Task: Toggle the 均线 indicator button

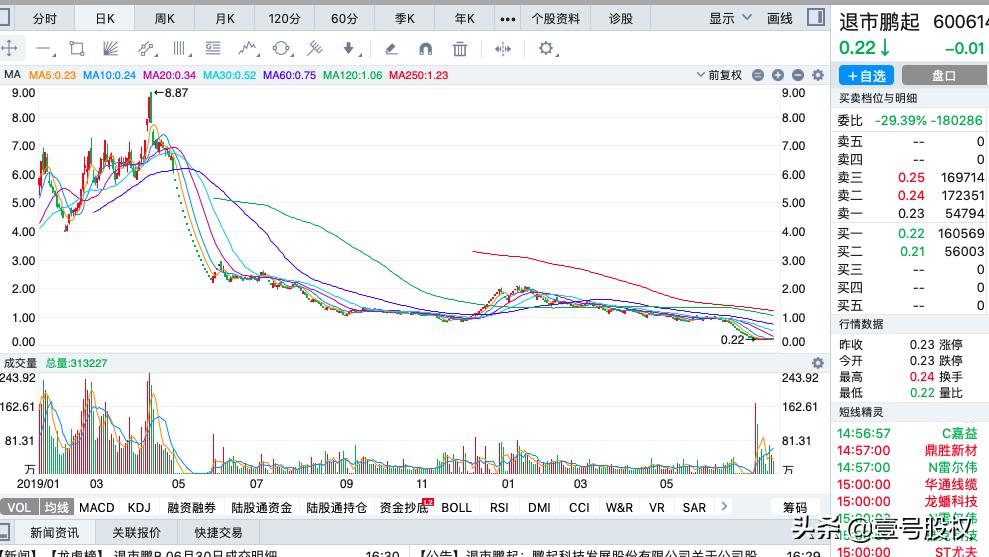Action: [57, 507]
